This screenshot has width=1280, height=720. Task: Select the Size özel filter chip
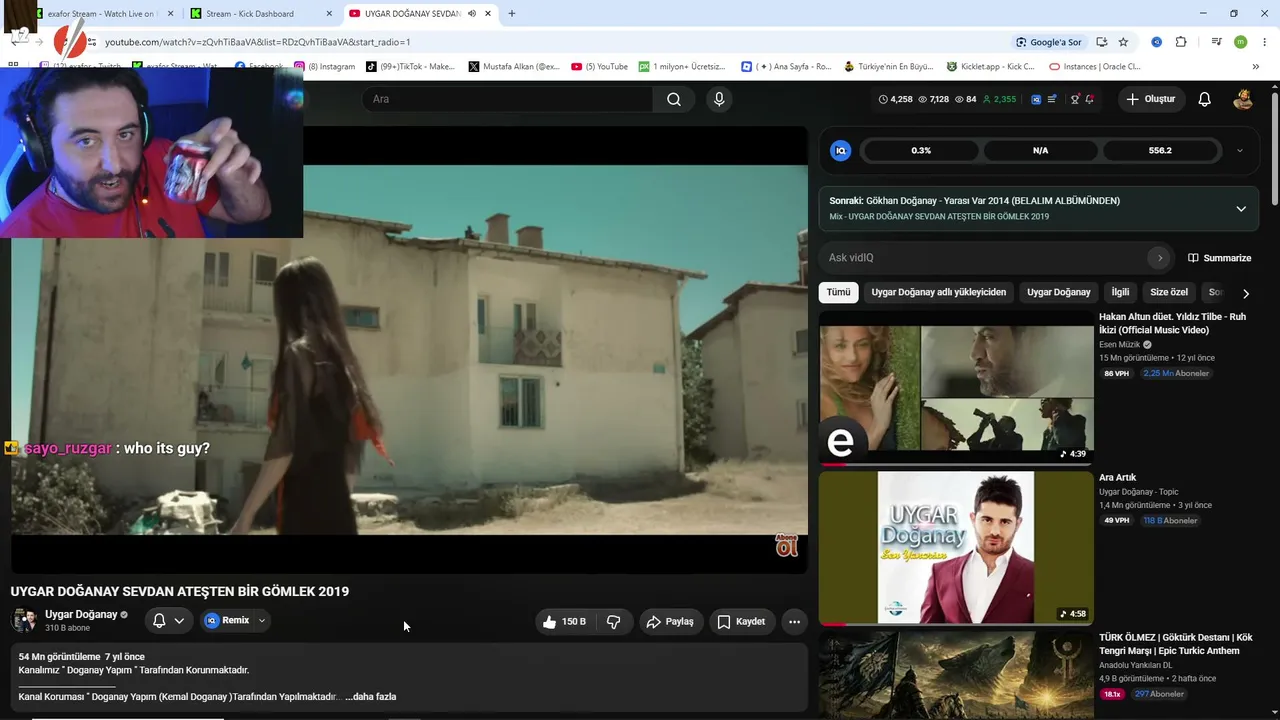pos(1169,292)
